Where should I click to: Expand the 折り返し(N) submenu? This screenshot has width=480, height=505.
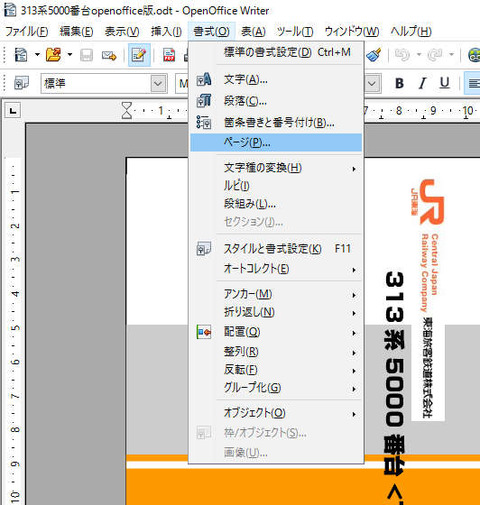(x=276, y=312)
